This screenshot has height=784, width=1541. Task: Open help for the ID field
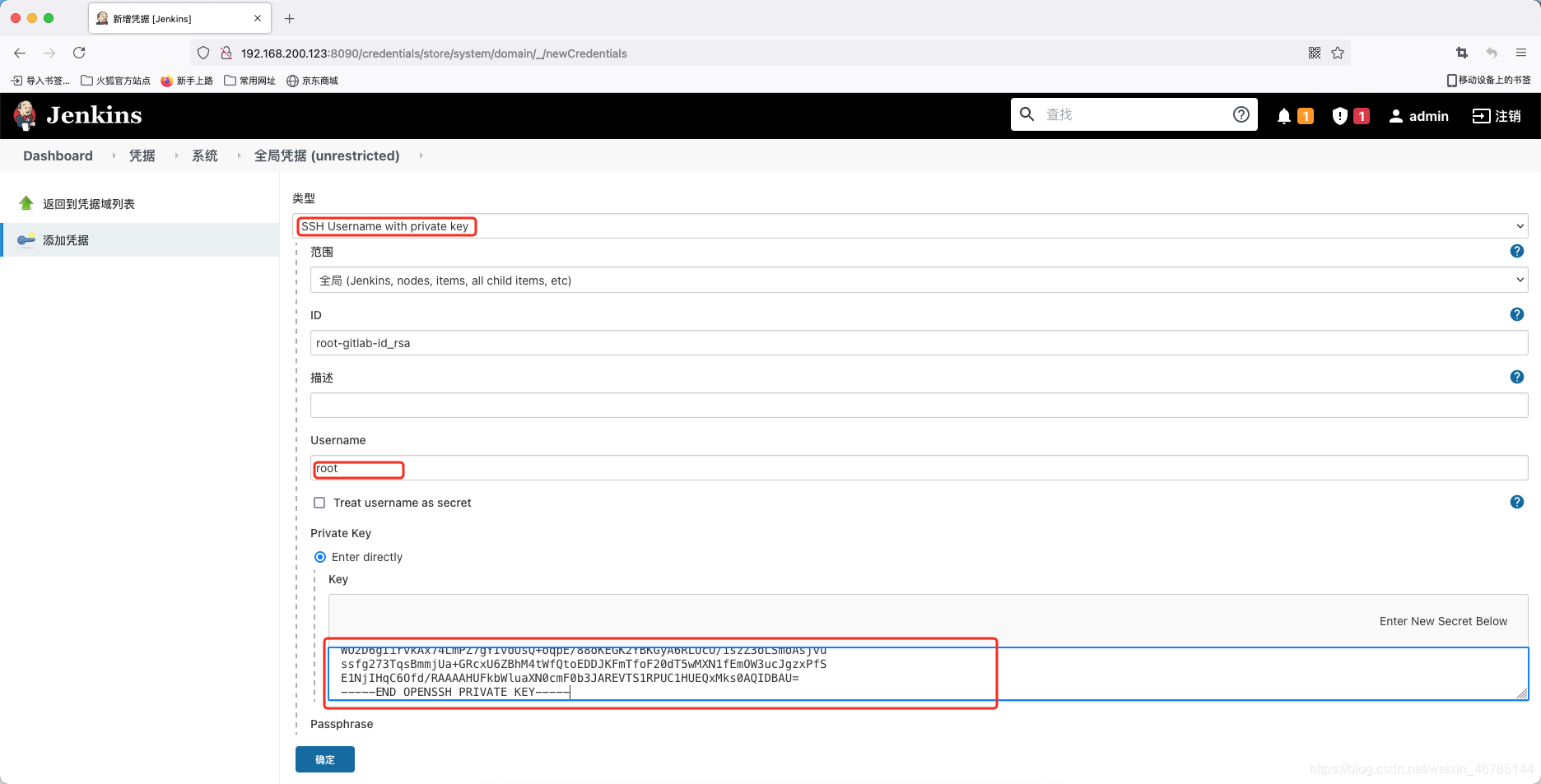click(1517, 314)
